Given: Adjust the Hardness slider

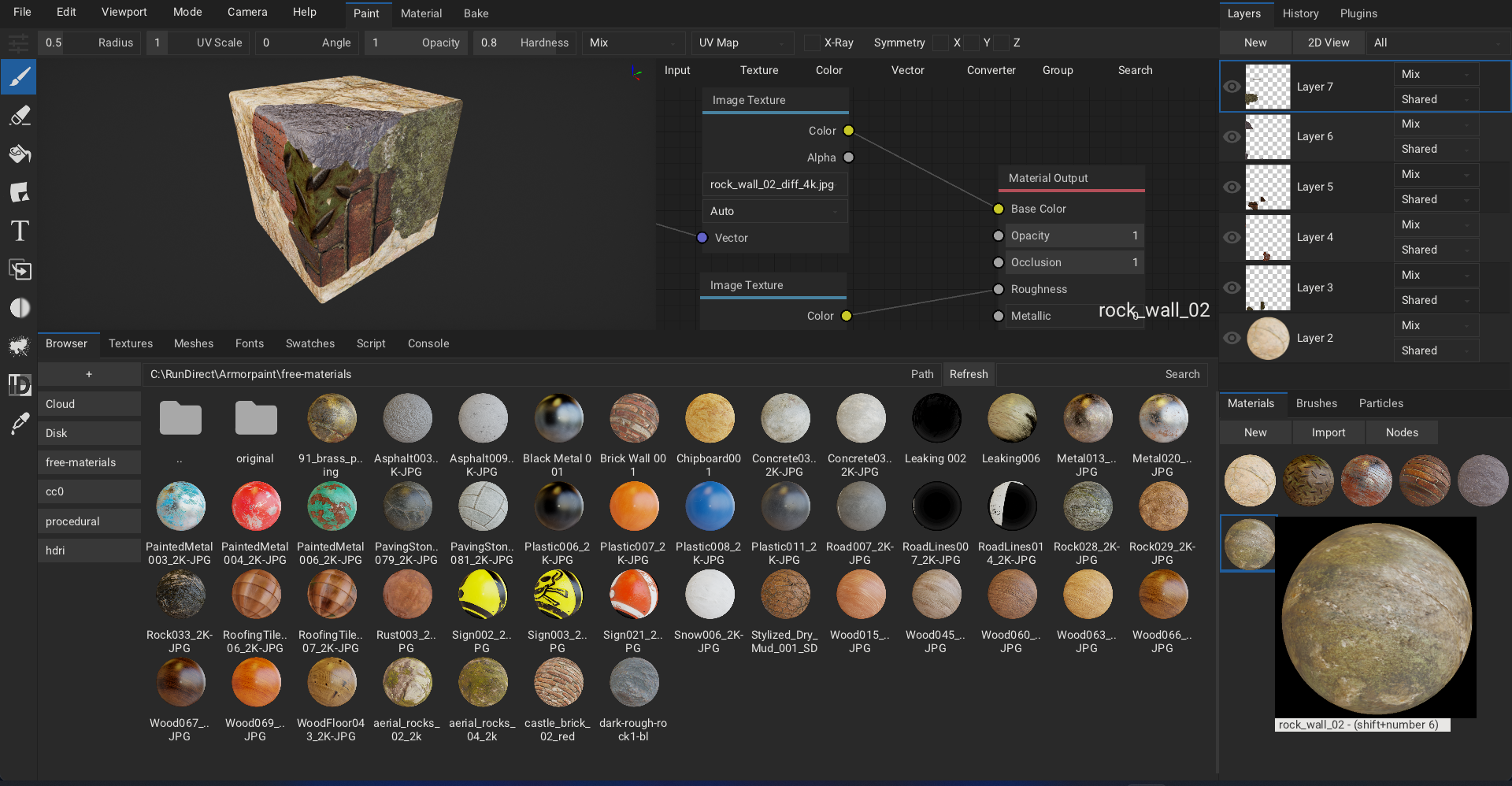Looking at the screenshot, I should (524, 43).
